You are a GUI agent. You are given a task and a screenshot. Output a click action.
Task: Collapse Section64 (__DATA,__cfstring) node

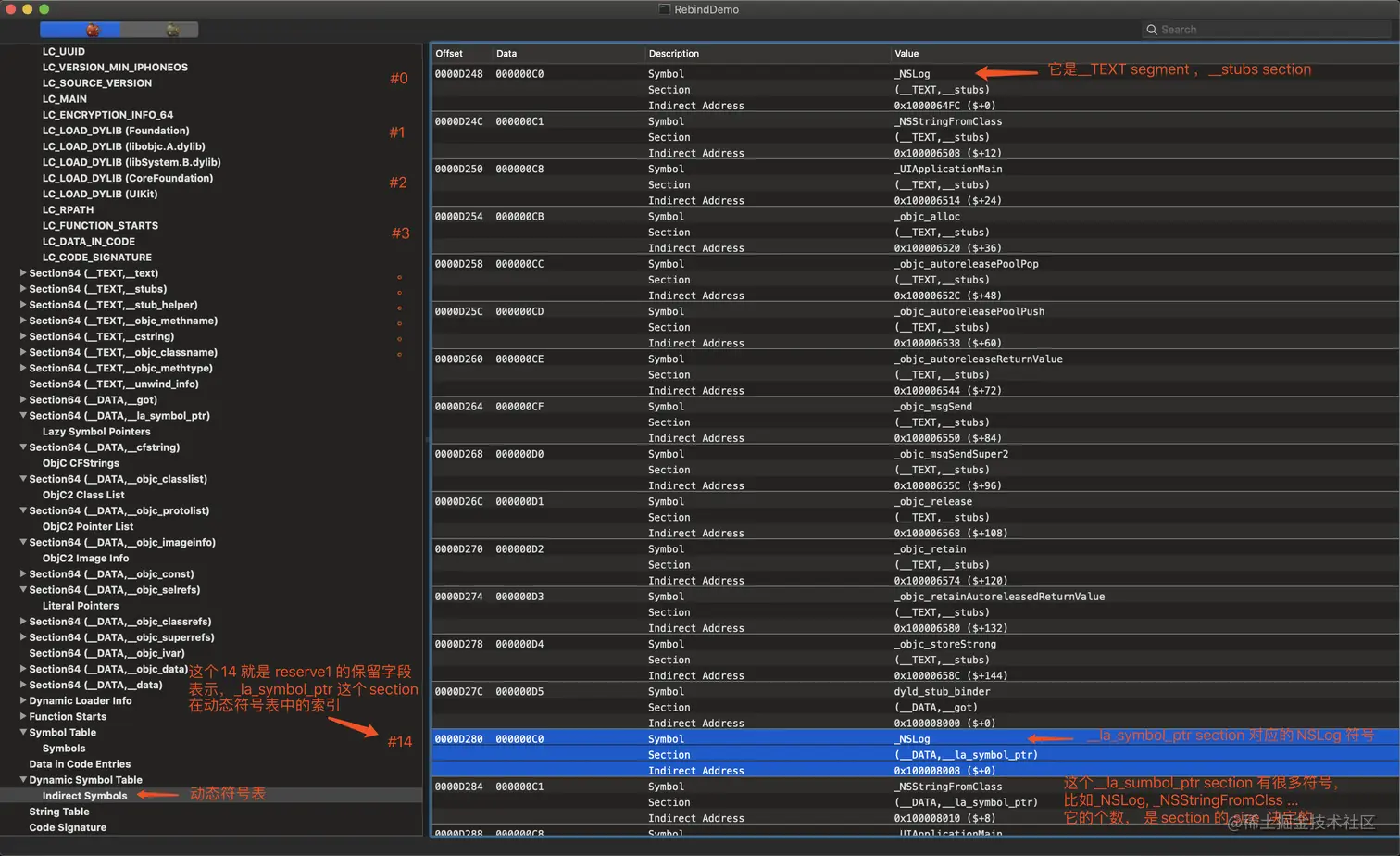click(23, 447)
